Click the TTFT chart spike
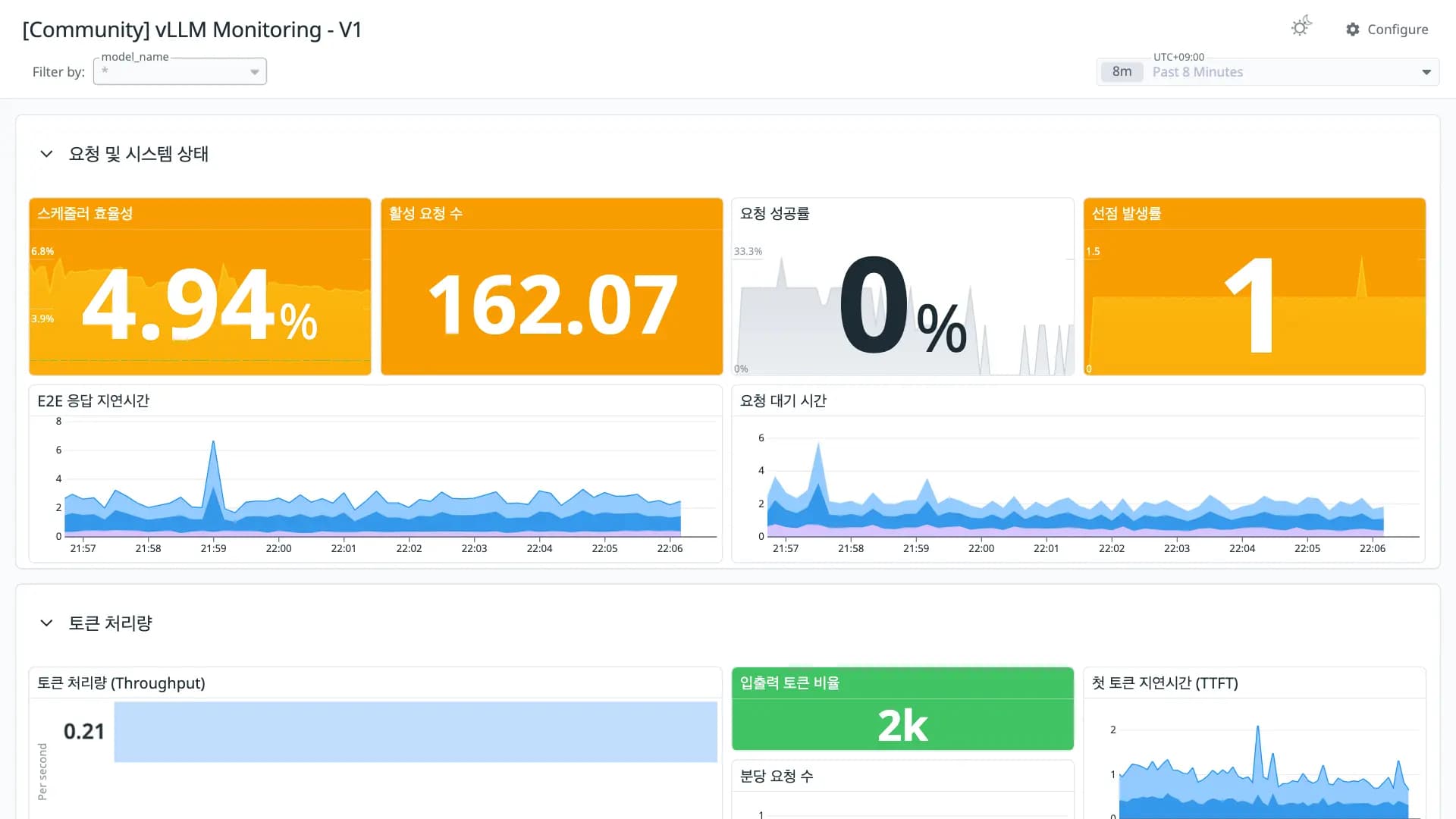The height and width of the screenshot is (819, 1456). click(1257, 728)
